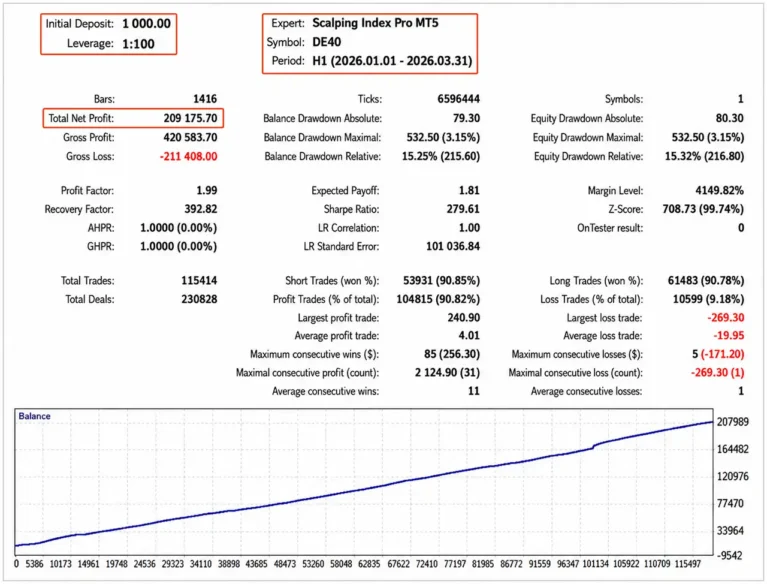
Task: Select Average consecutive losses value 1
Action: pos(741,391)
